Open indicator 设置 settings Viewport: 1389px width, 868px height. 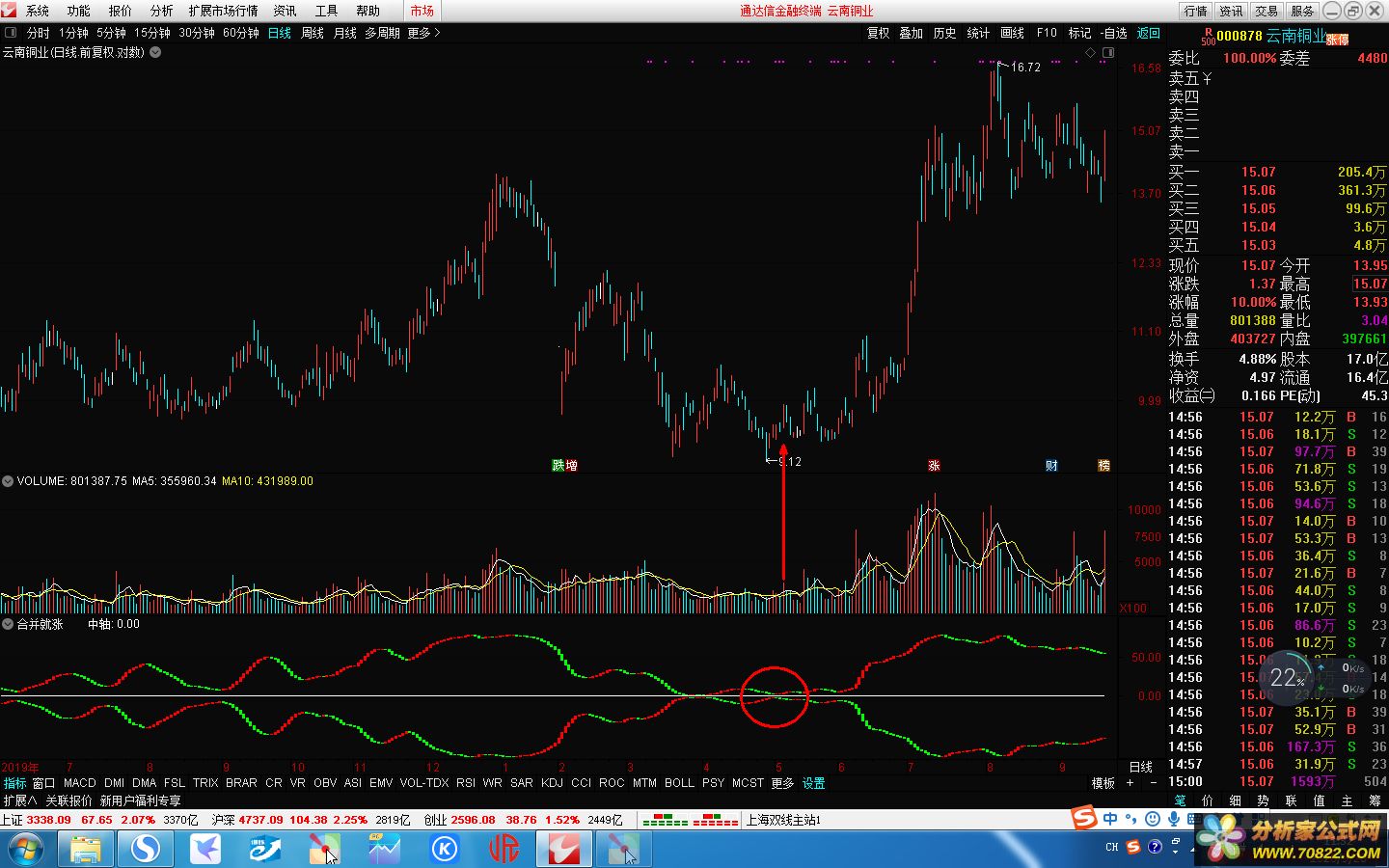(x=813, y=783)
